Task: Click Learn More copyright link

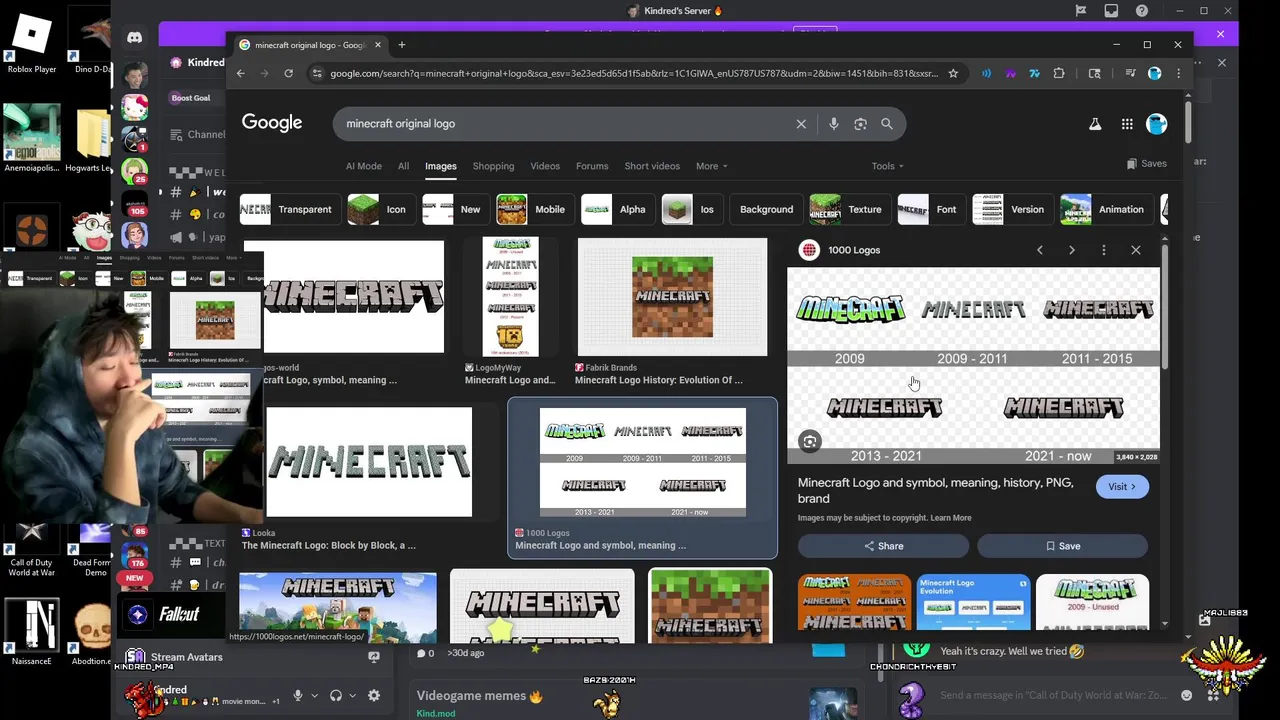Action: pos(951,518)
